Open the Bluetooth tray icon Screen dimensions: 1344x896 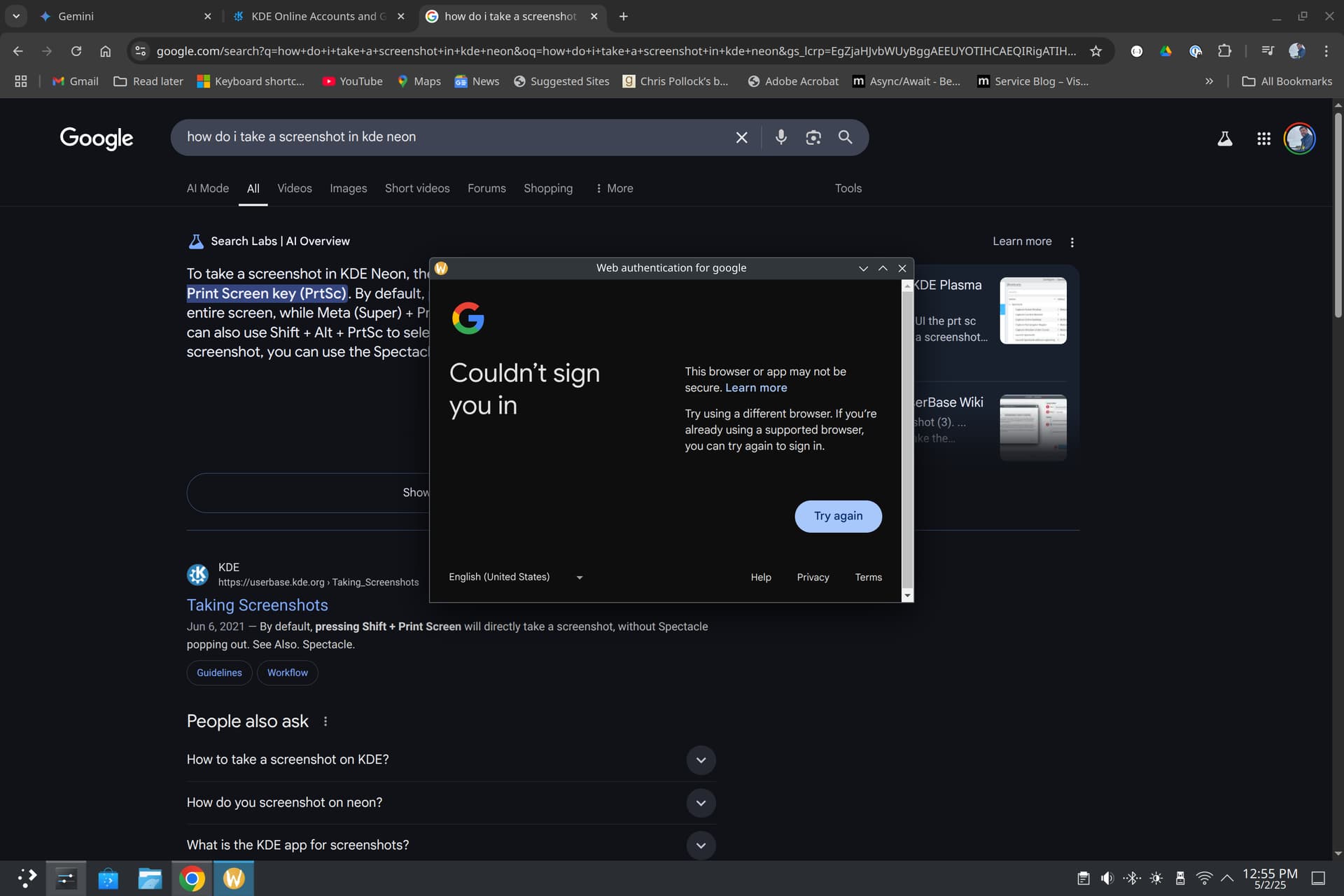tap(1131, 878)
